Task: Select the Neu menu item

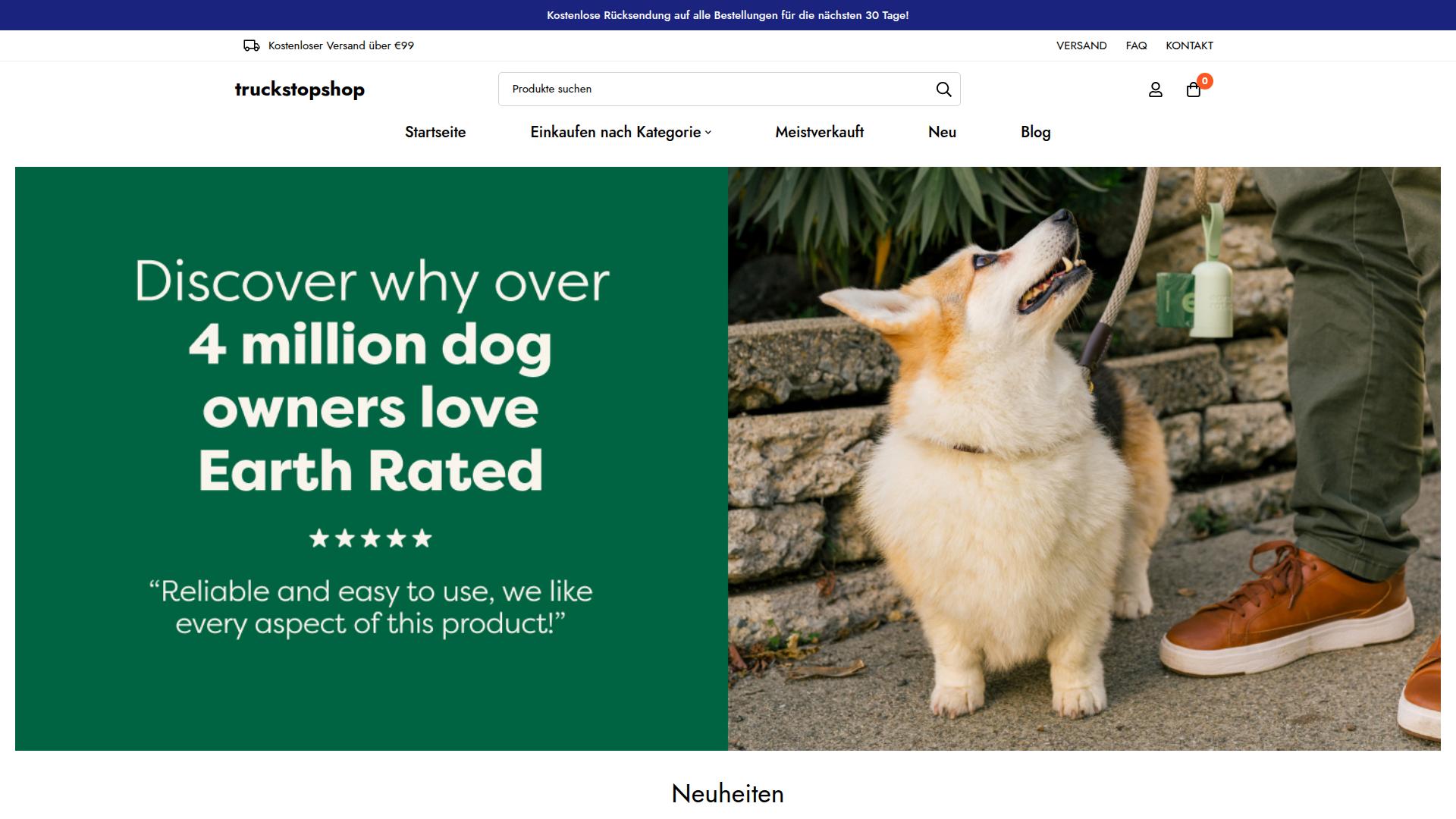Action: 942,132
